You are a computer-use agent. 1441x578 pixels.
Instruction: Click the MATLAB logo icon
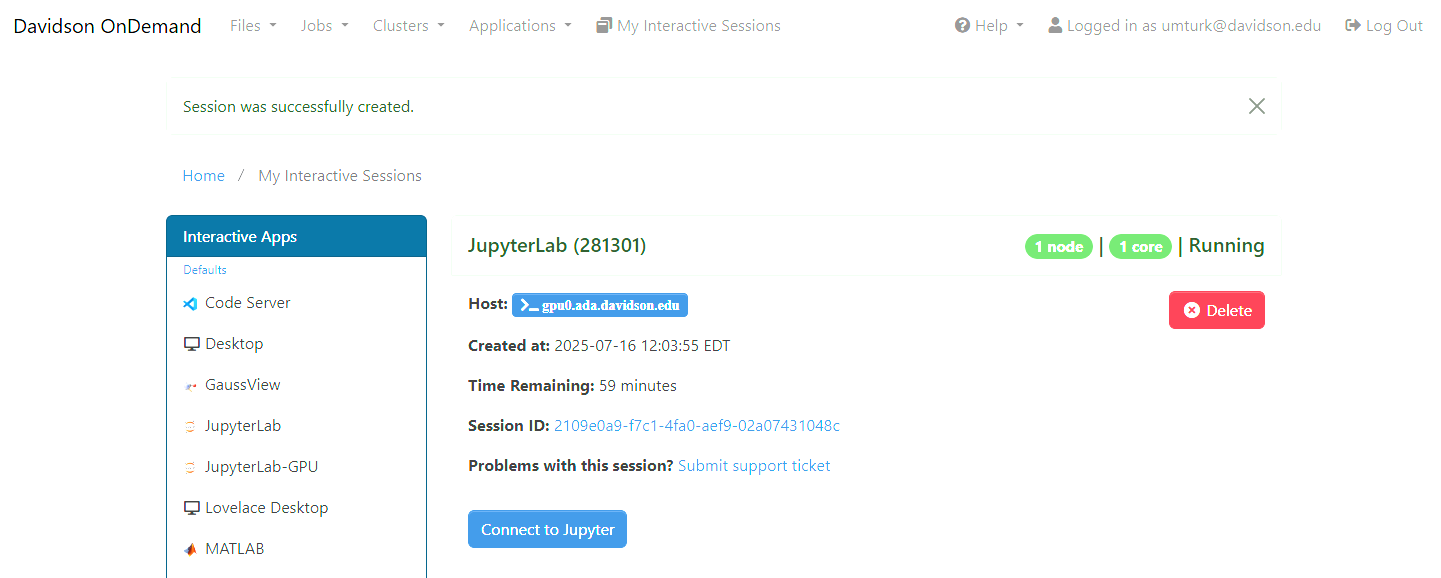click(191, 549)
